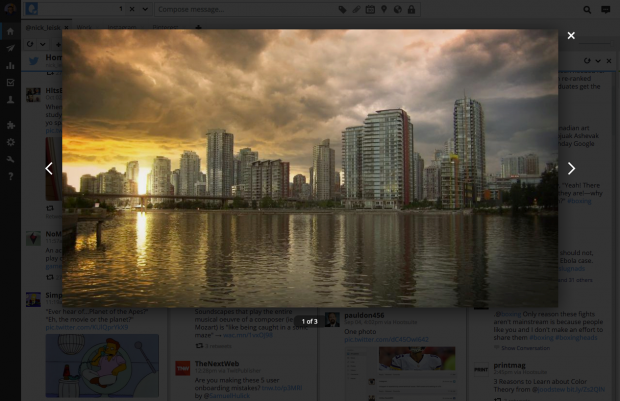
Task: Open the wac.mn link in Mozart tweet
Action: point(248,335)
